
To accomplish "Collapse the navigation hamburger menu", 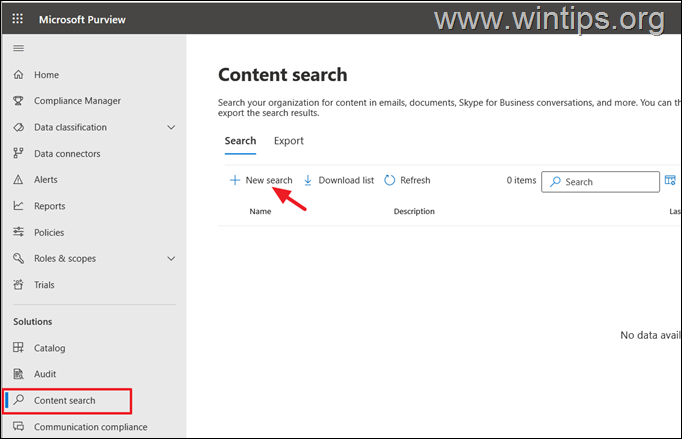I will [x=18, y=48].
